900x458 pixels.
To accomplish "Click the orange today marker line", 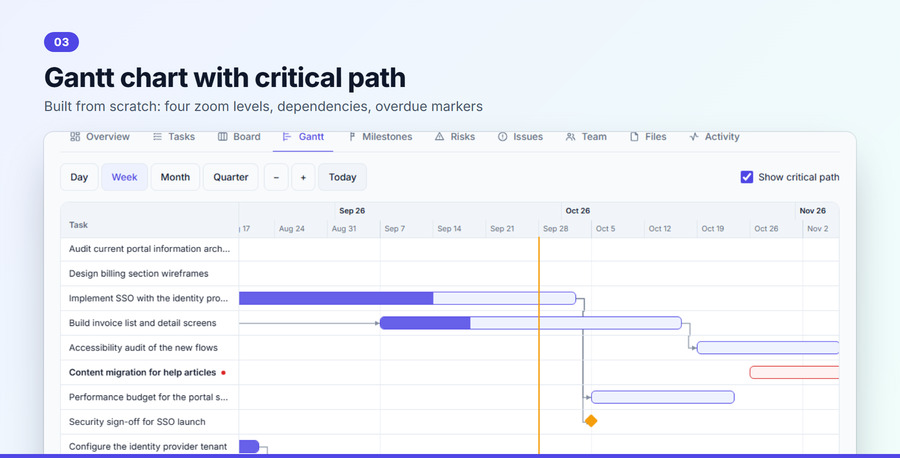I will click(x=539, y=344).
